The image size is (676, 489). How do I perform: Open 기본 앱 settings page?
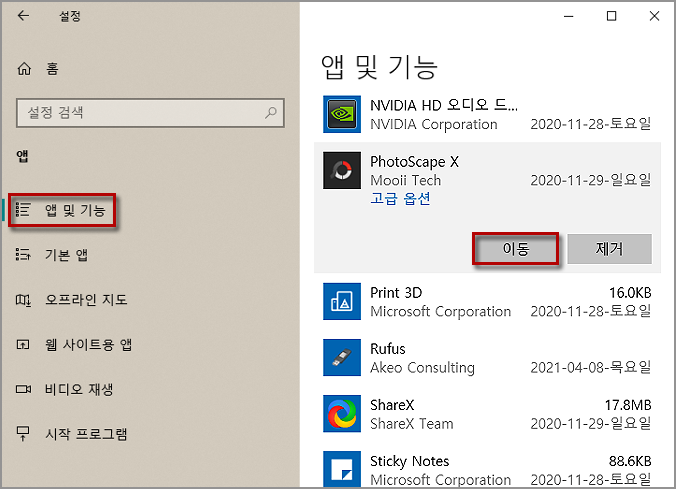(66, 254)
